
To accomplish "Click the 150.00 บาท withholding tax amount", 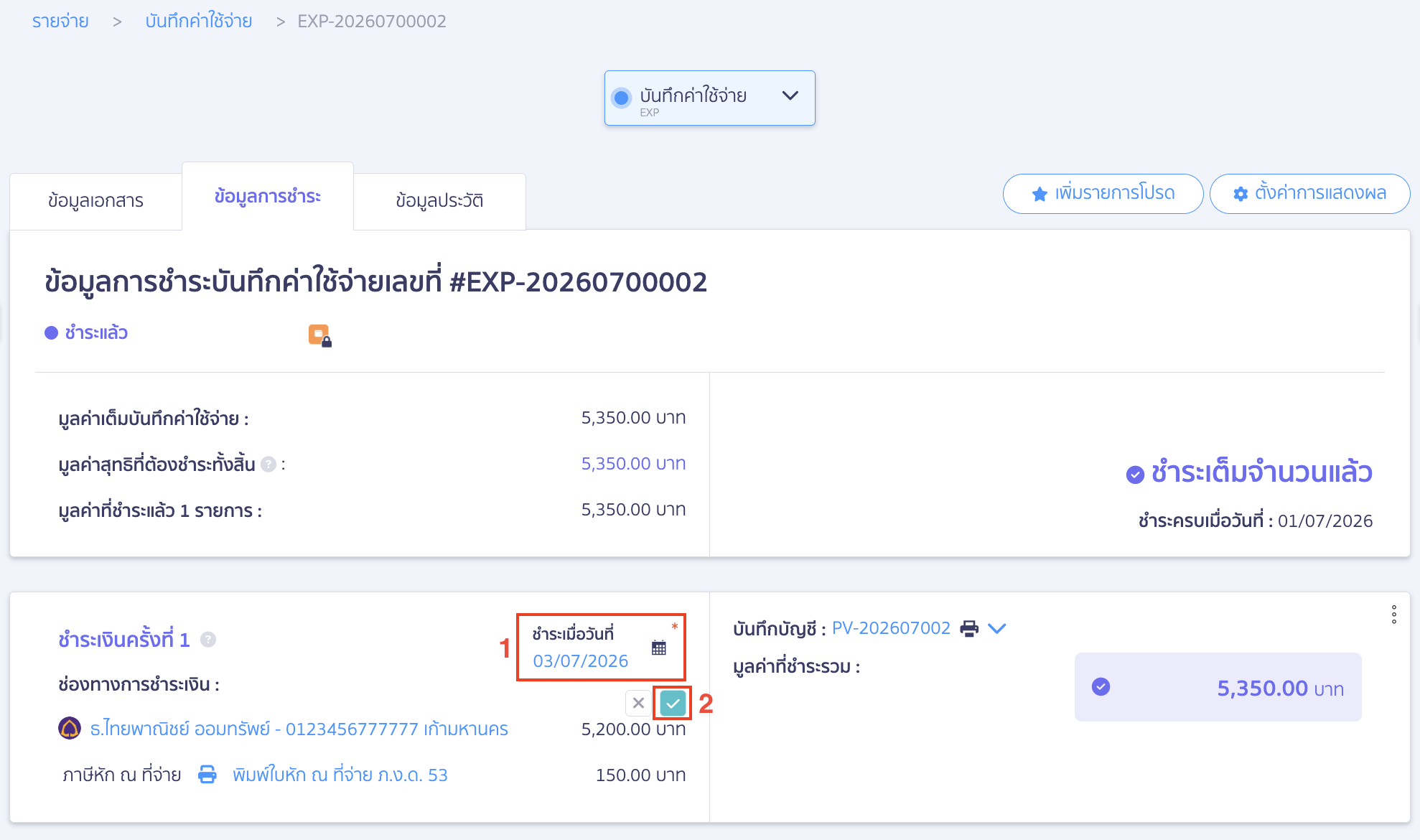I will [640, 775].
